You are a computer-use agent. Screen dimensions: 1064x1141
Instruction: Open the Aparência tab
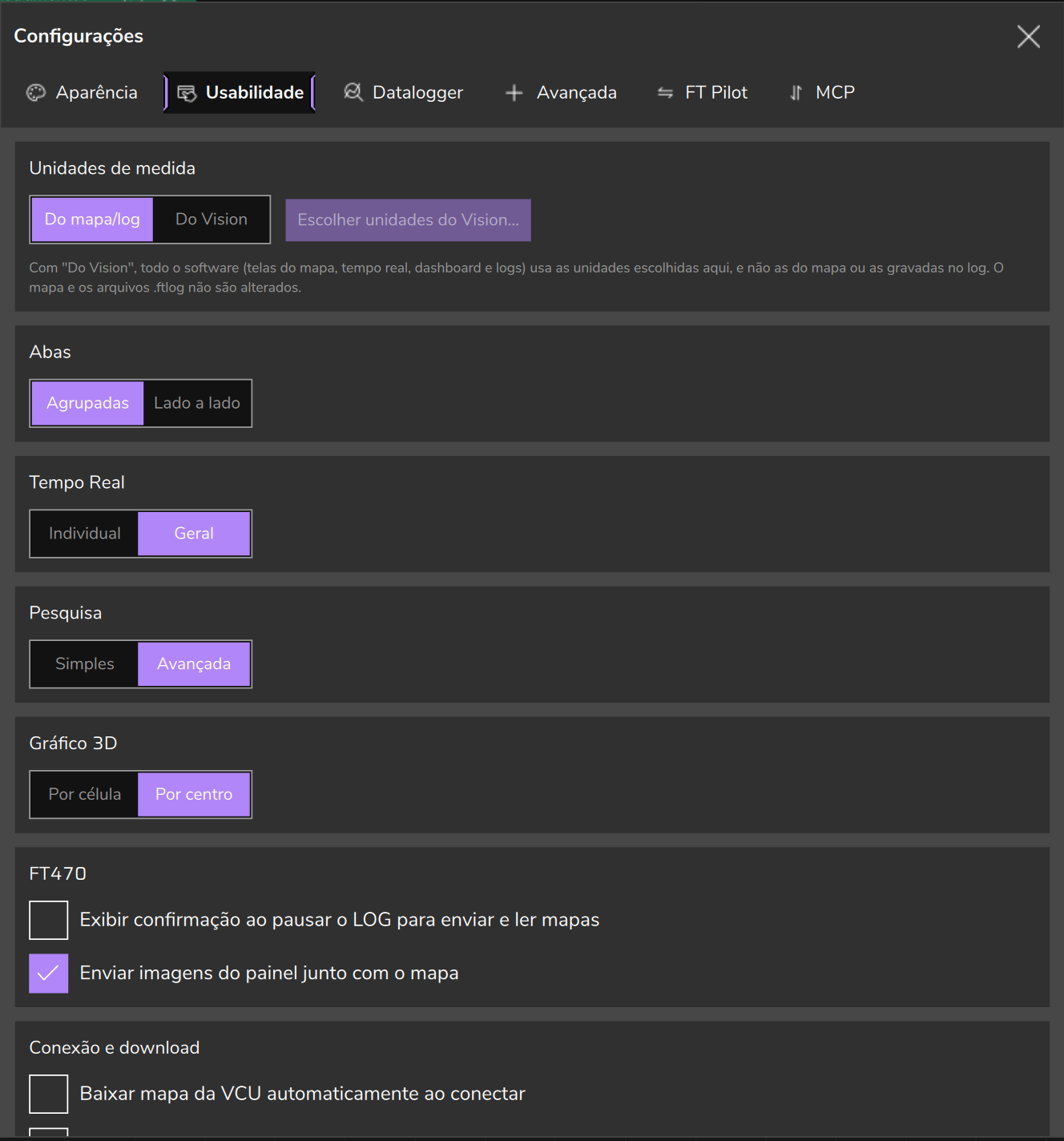pyautogui.click(x=83, y=93)
